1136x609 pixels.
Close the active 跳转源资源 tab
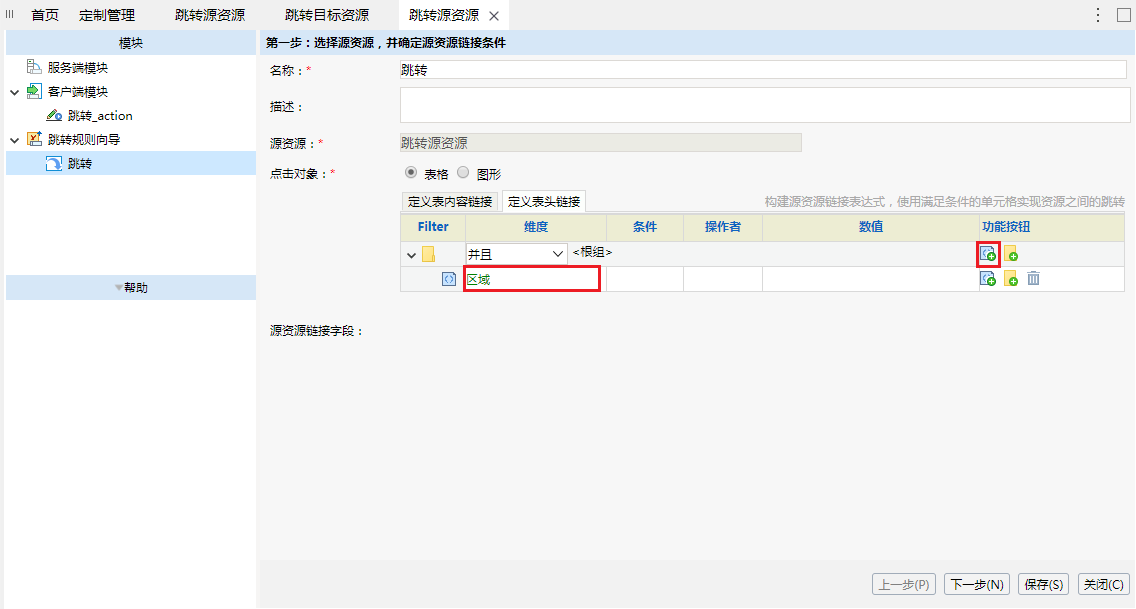click(x=494, y=16)
